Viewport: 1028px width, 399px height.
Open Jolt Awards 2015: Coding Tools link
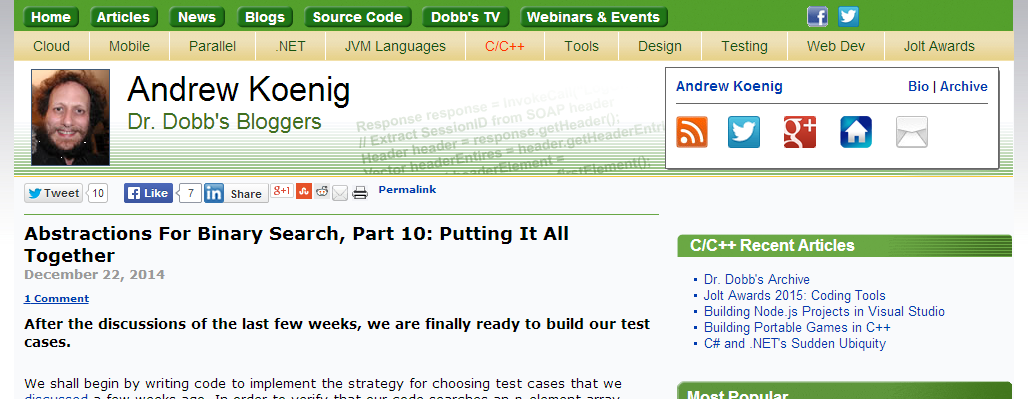coord(795,295)
